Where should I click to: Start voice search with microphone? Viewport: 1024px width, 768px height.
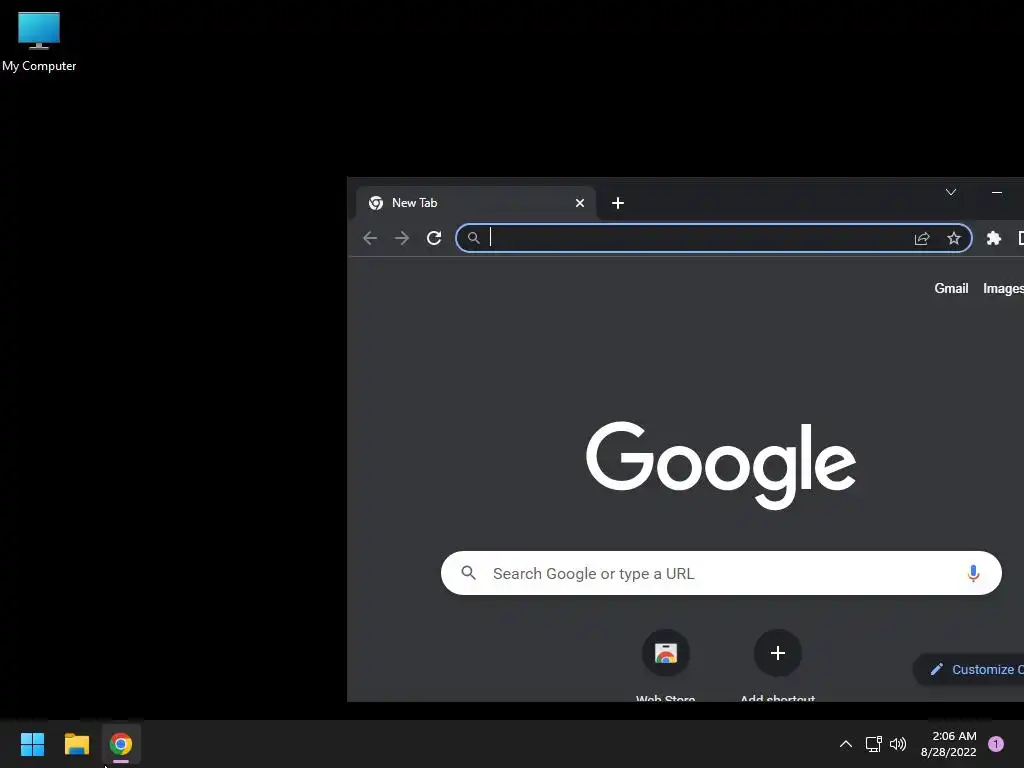pyautogui.click(x=973, y=573)
